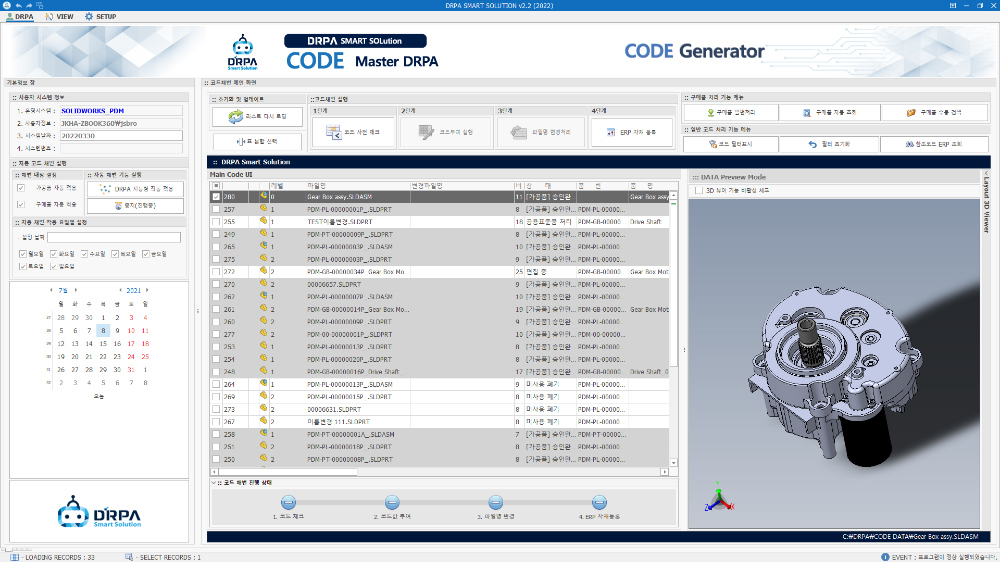Click the step 2 code grant icon

click(x=426, y=132)
